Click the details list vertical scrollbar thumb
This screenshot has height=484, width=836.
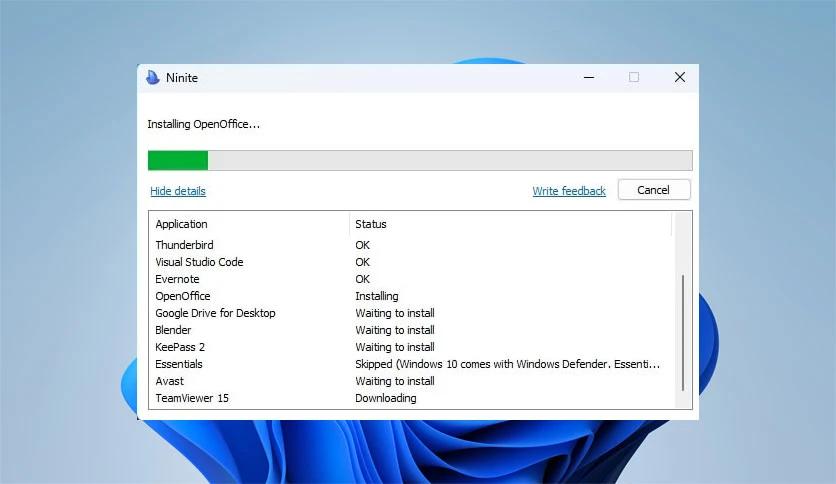(682, 333)
